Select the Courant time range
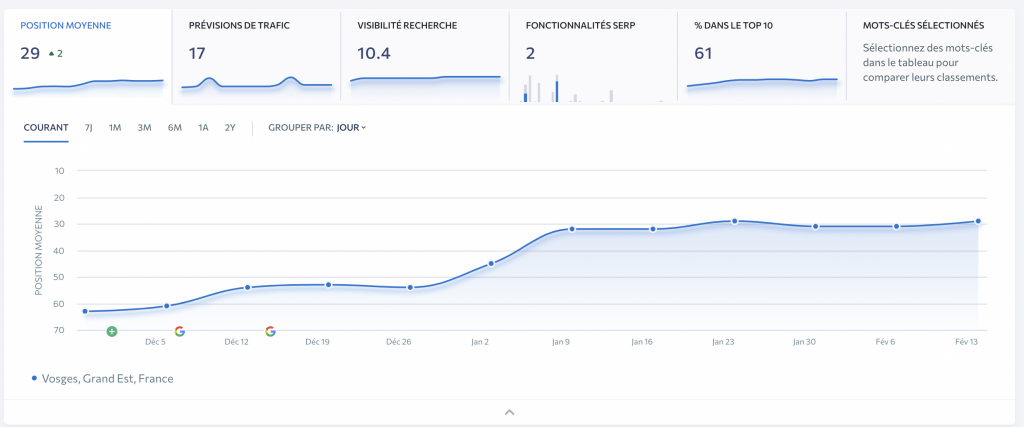Screen dimensions: 1024x427 click(x=46, y=128)
